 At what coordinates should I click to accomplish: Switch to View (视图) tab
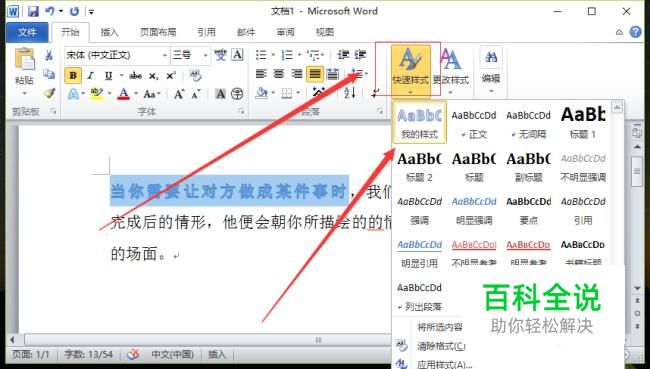pos(325,32)
